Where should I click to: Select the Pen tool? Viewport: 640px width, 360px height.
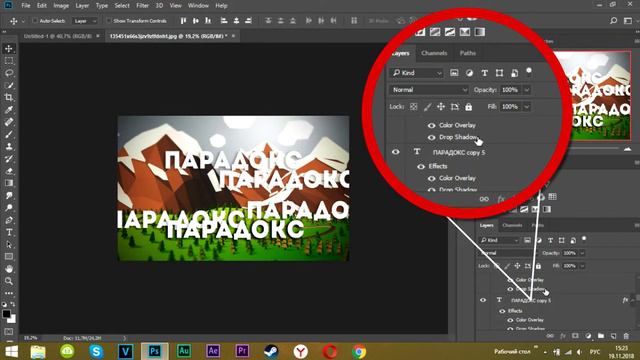pos(9,220)
